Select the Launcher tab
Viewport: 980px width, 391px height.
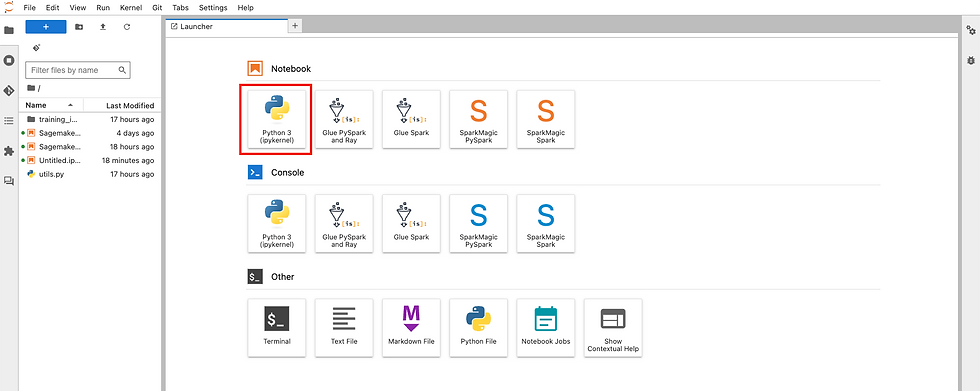click(226, 26)
